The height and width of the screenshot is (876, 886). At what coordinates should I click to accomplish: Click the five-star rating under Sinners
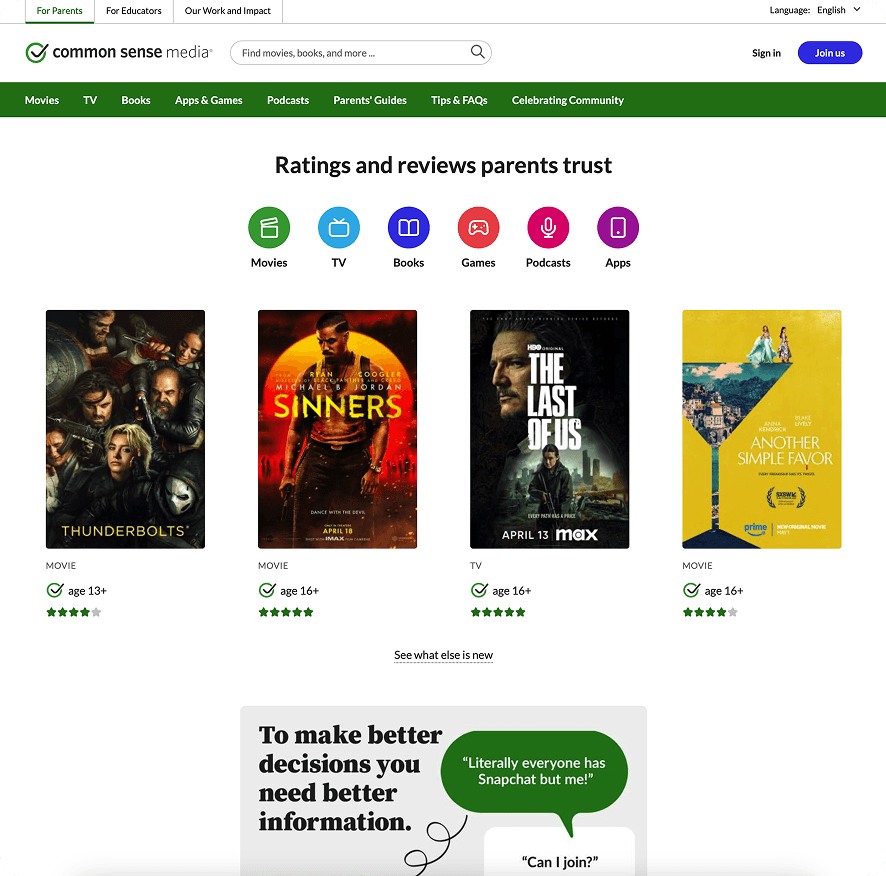pyautogui.click(x=286, y=612)
